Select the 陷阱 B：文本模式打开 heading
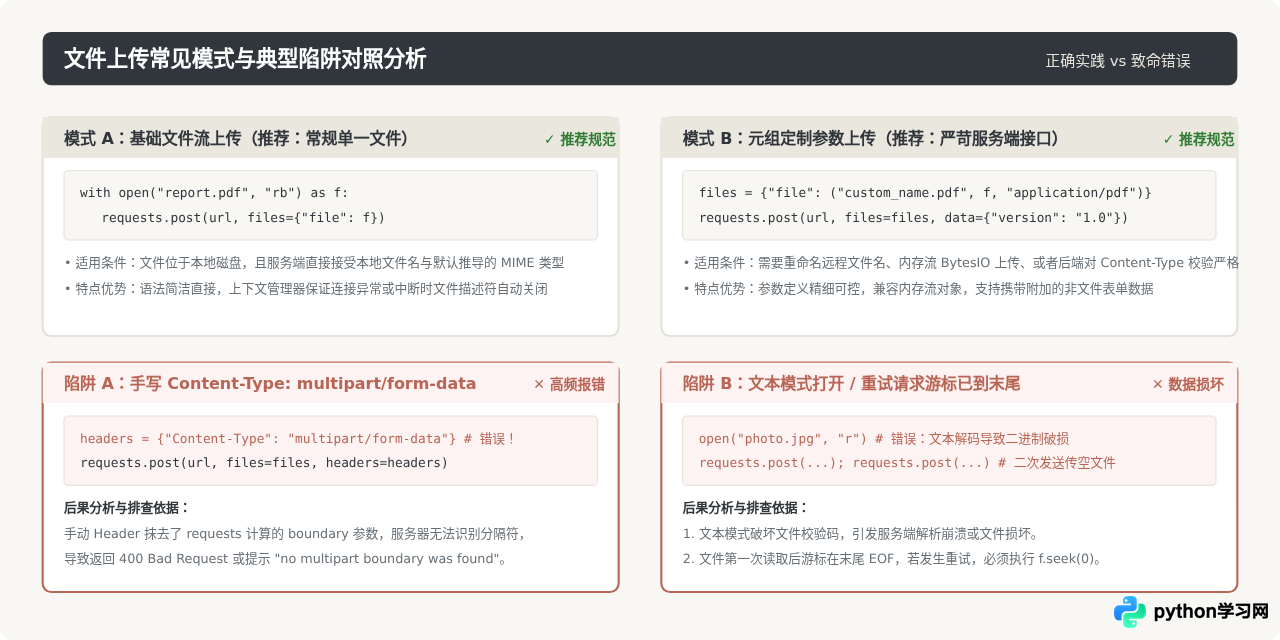1280x640 pixels. [851, 383]
